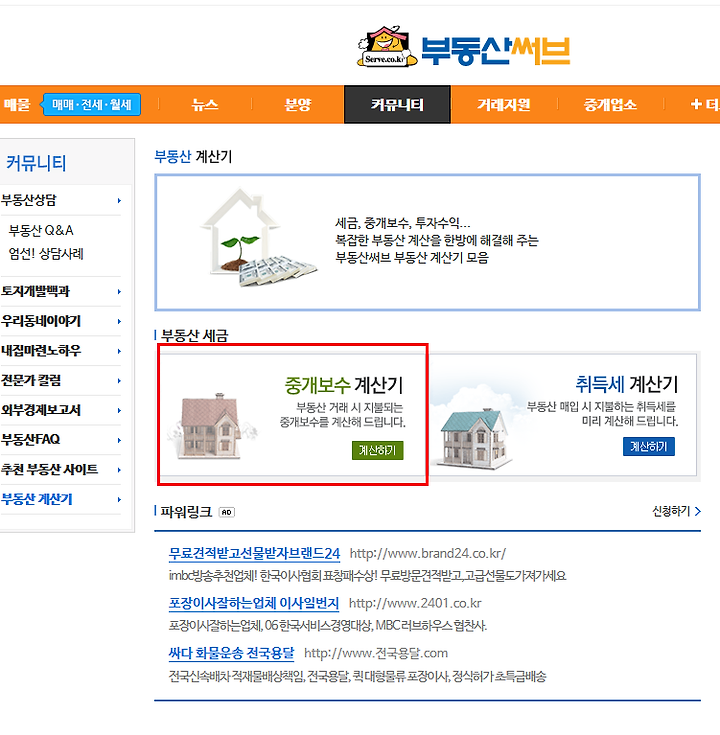The height and width of the screenshot is (735, 720).
Task: Open the 포장이사잘하는업체 이사임번지 link
Action: [254, 603]
